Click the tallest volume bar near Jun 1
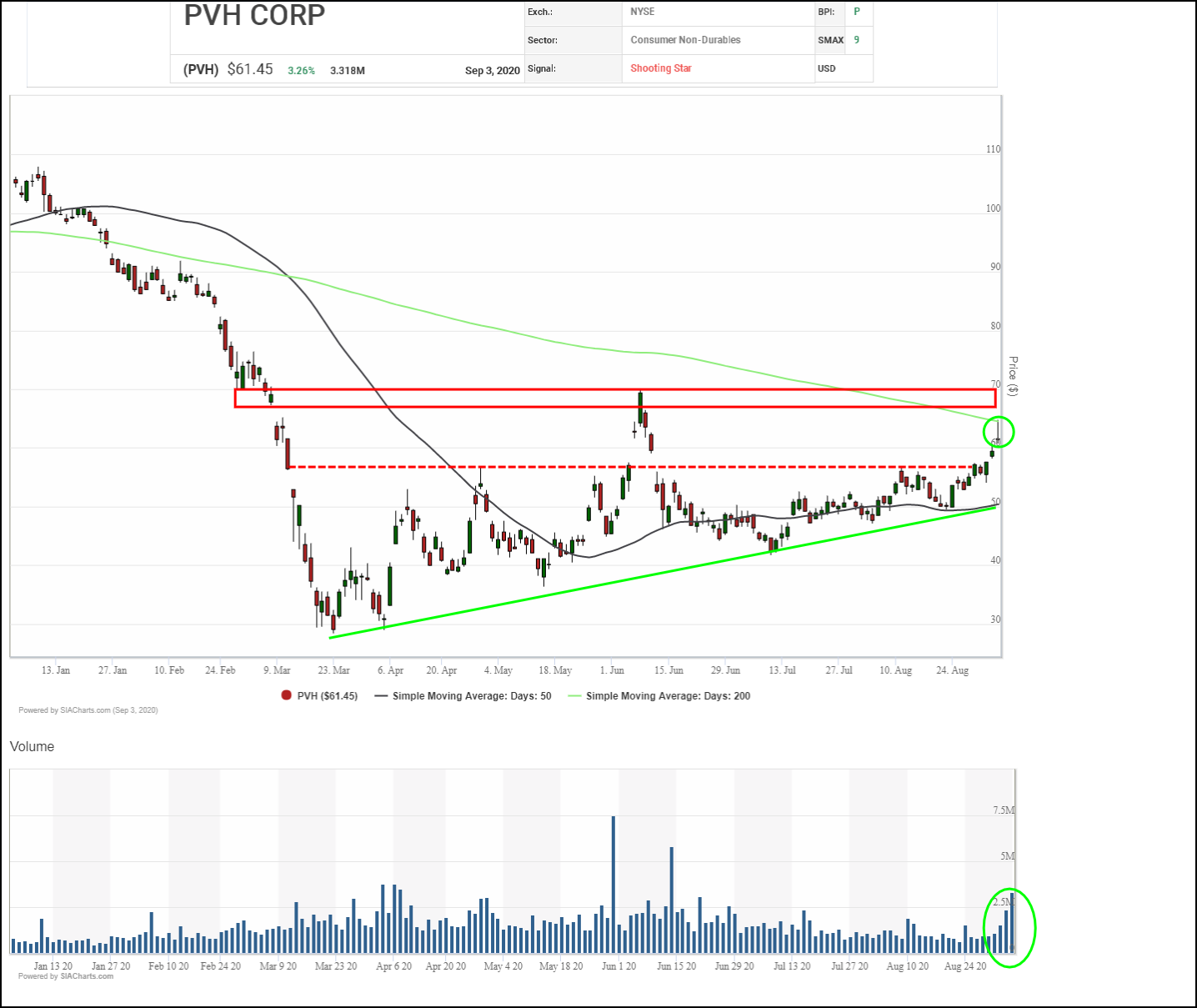The width and height of the screenshot is (1197, 1008). pos(614,884)
